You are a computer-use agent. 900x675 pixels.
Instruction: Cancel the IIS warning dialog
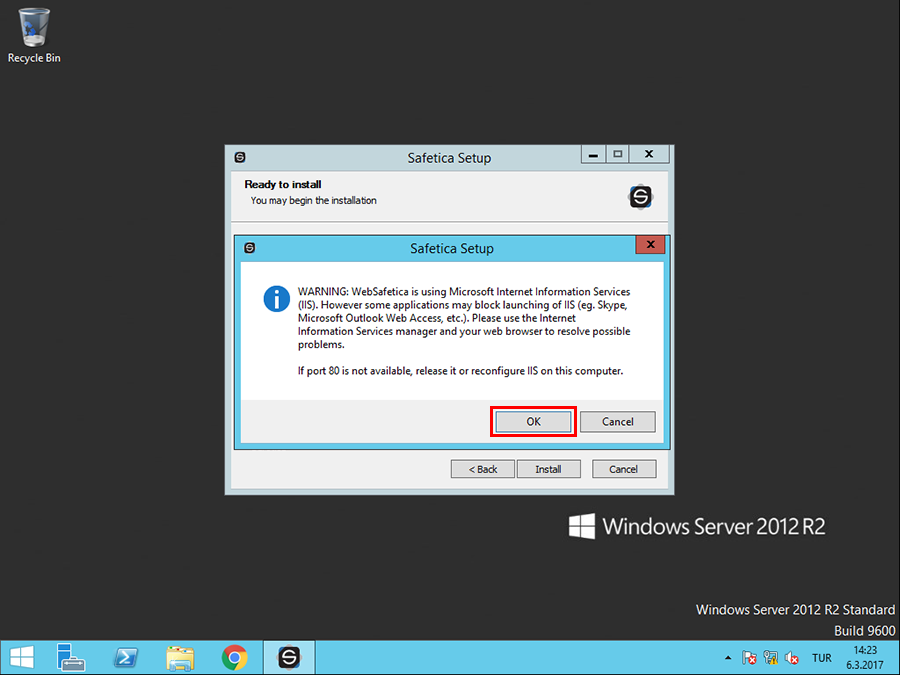(x=618, y=422)
